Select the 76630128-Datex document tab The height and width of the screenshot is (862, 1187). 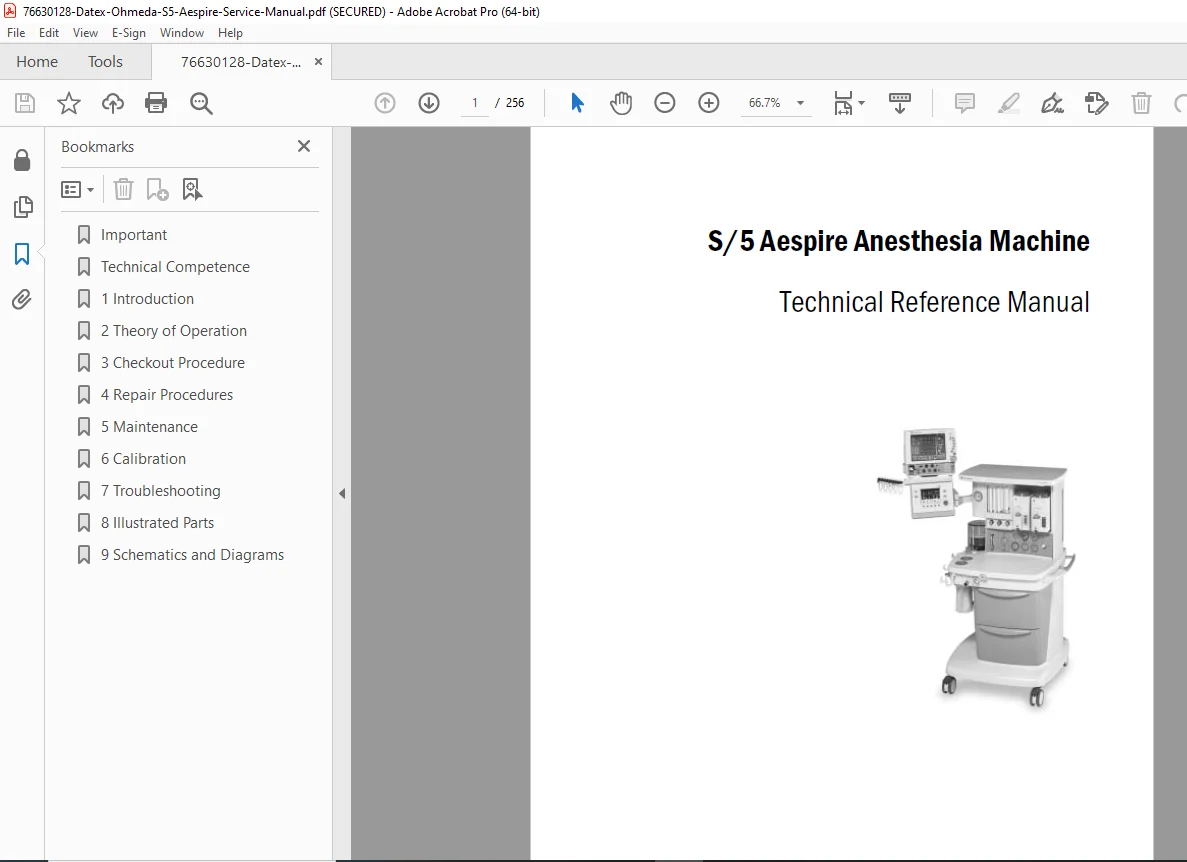pos(241,62)
